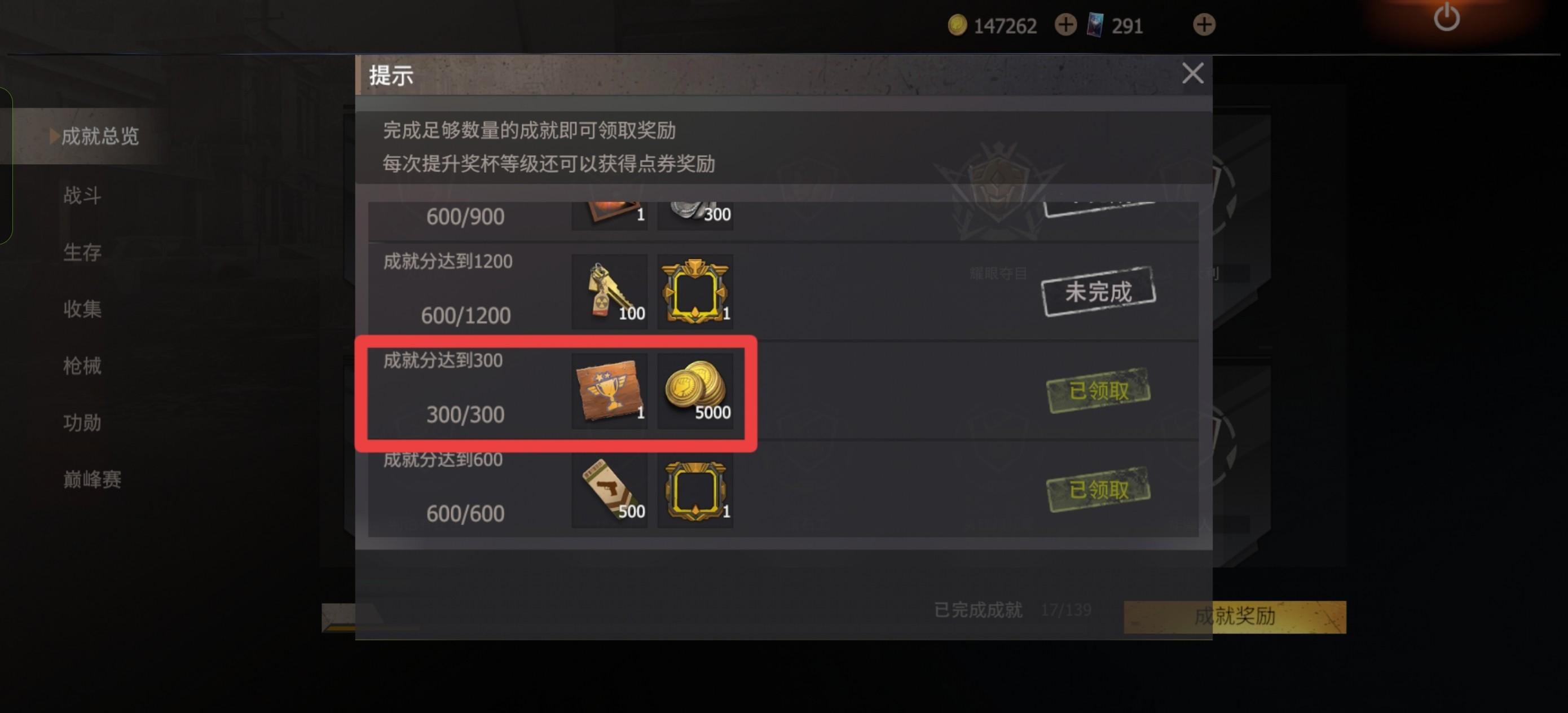Click the avatar frame reward in 600 row

tap(695, 491)
